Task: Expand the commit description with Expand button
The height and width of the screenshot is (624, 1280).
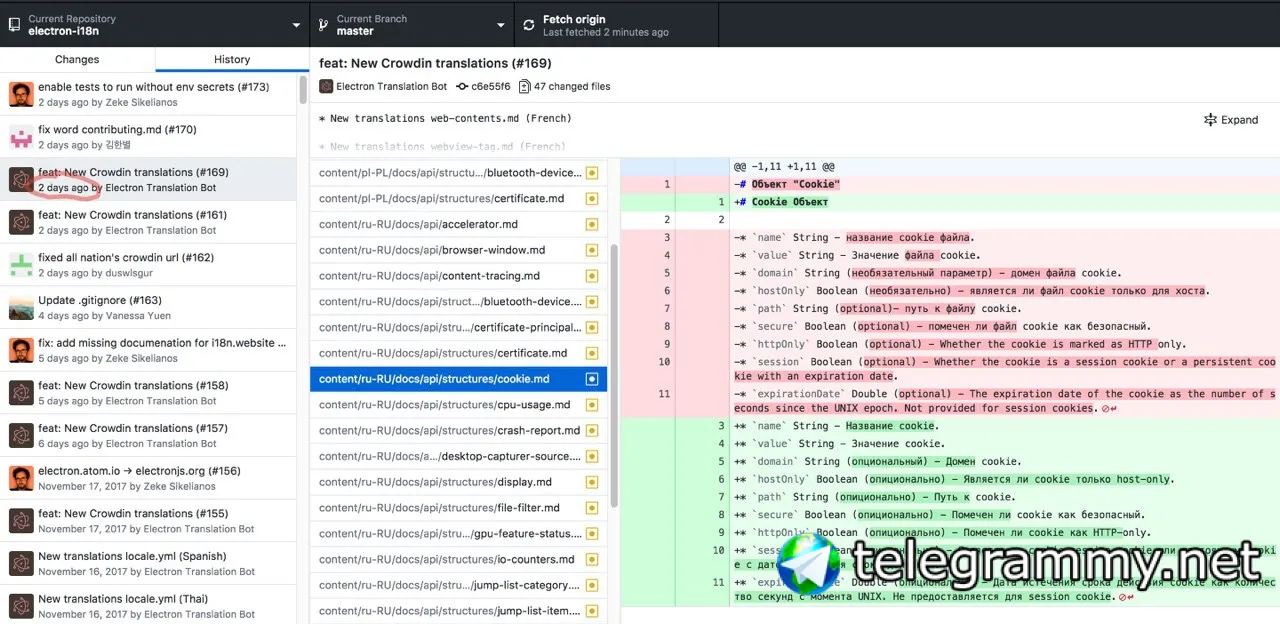Action: (1231, 119)
